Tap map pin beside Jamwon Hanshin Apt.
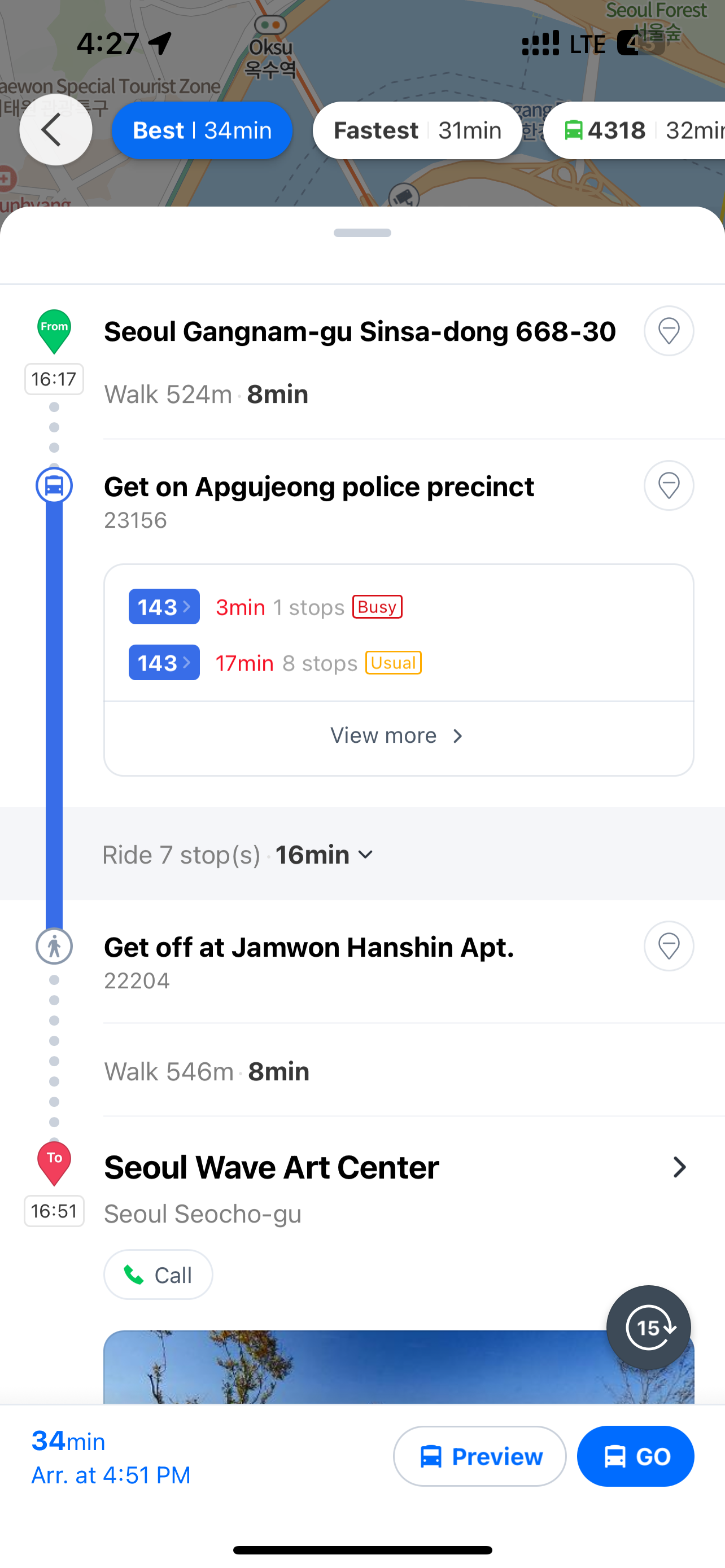725x1568 pixels. (669, 946)
